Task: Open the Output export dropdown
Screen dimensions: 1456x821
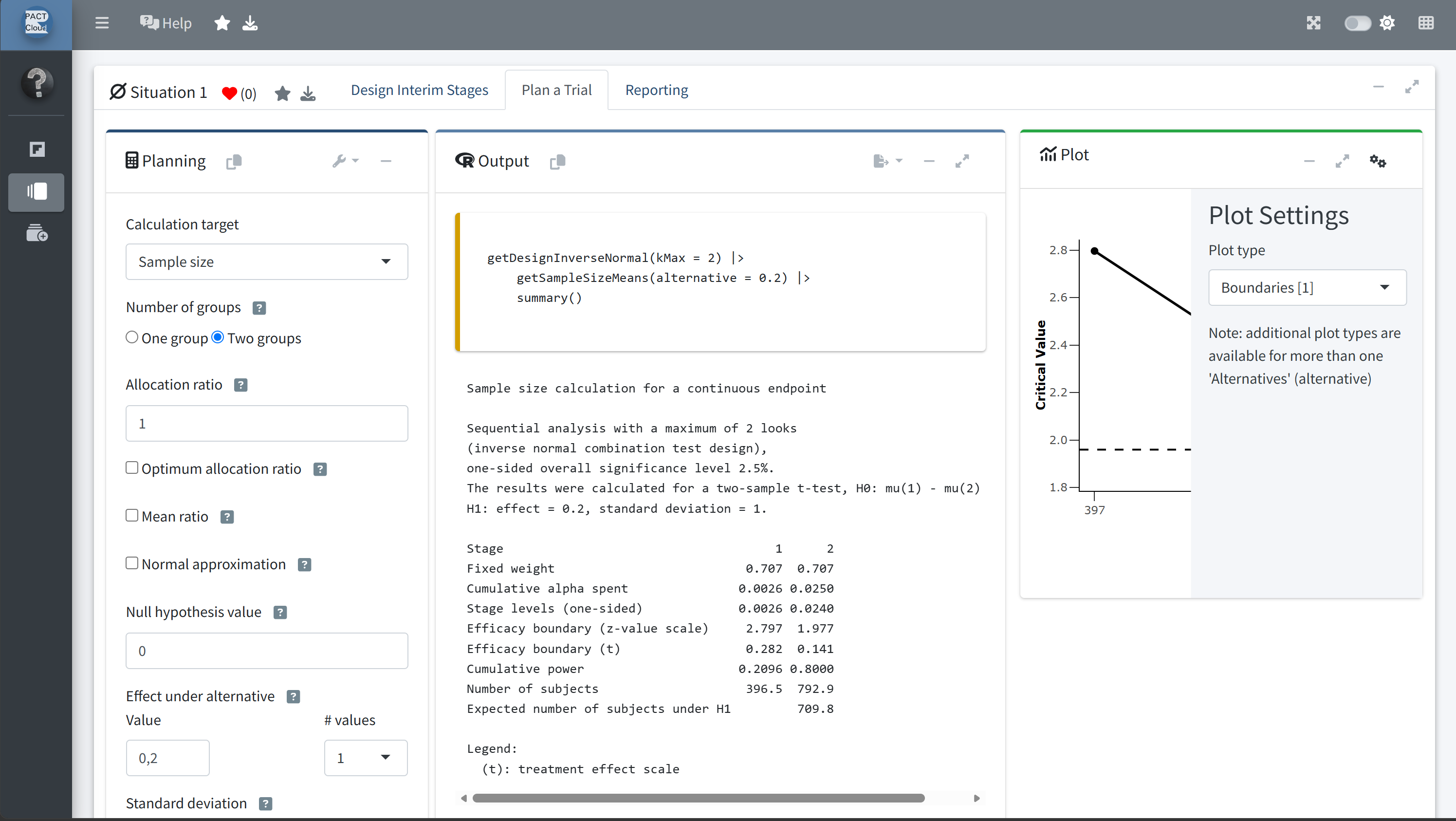Action: [887, 161]
